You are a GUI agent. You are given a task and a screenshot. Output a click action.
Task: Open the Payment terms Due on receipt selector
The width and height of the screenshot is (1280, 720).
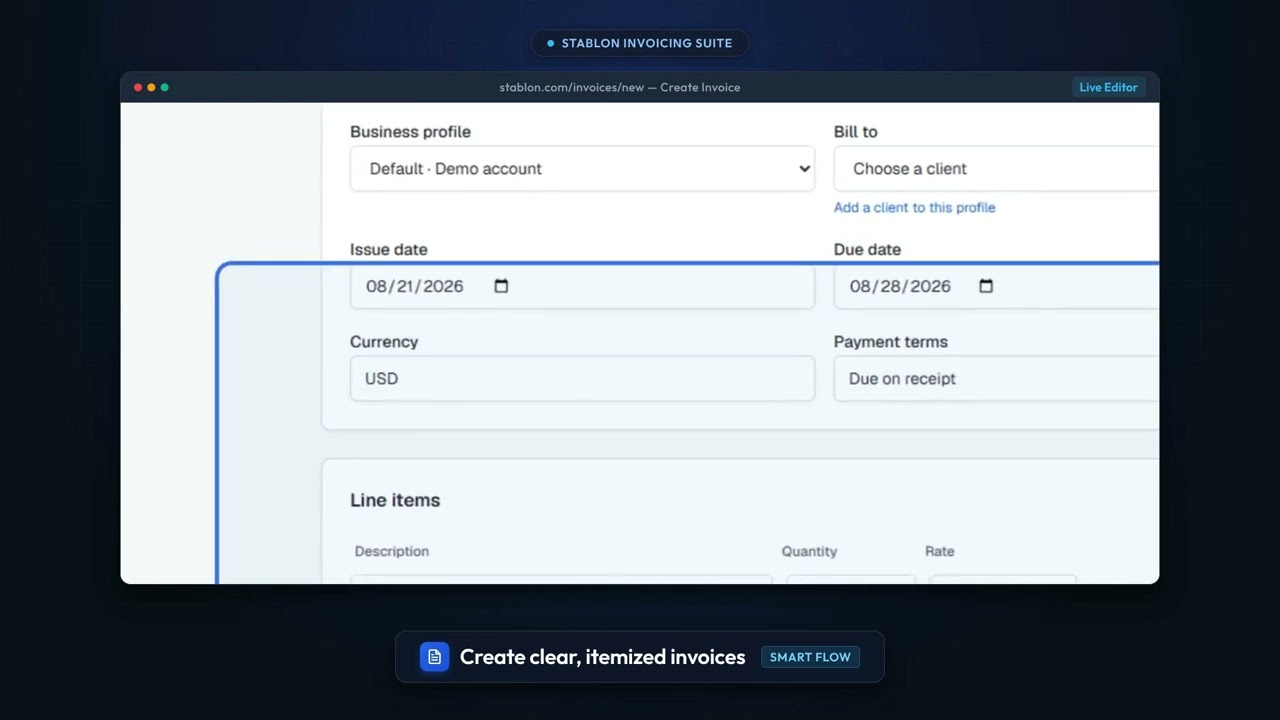pyautogui.click(x=996, y=379)
